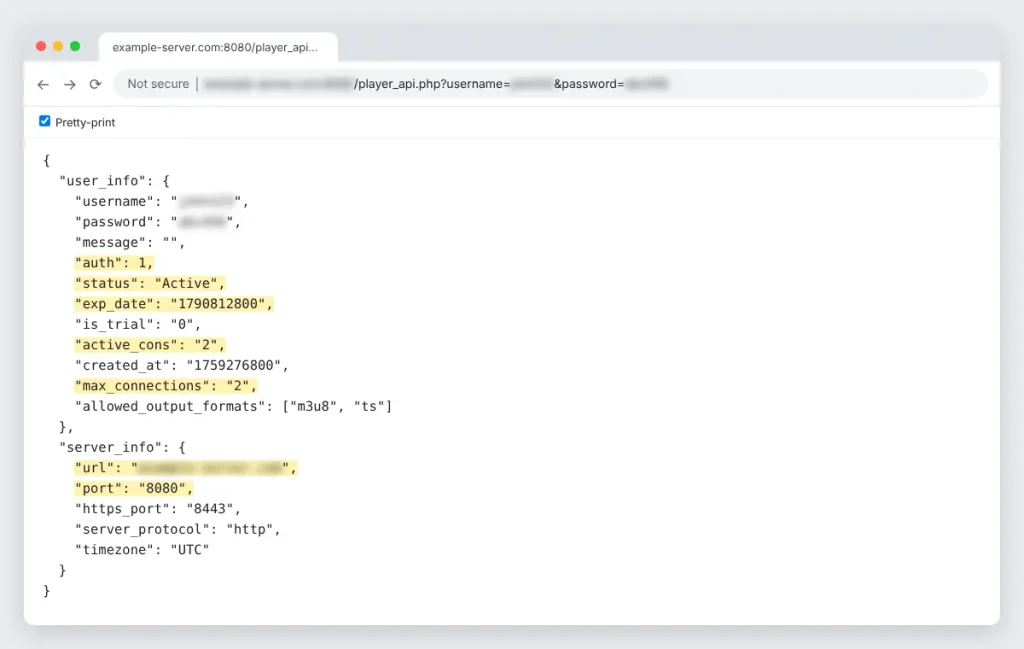Click the "timezone": "UTC" line
Screen dimensions: 1024x649
point(142,550)
